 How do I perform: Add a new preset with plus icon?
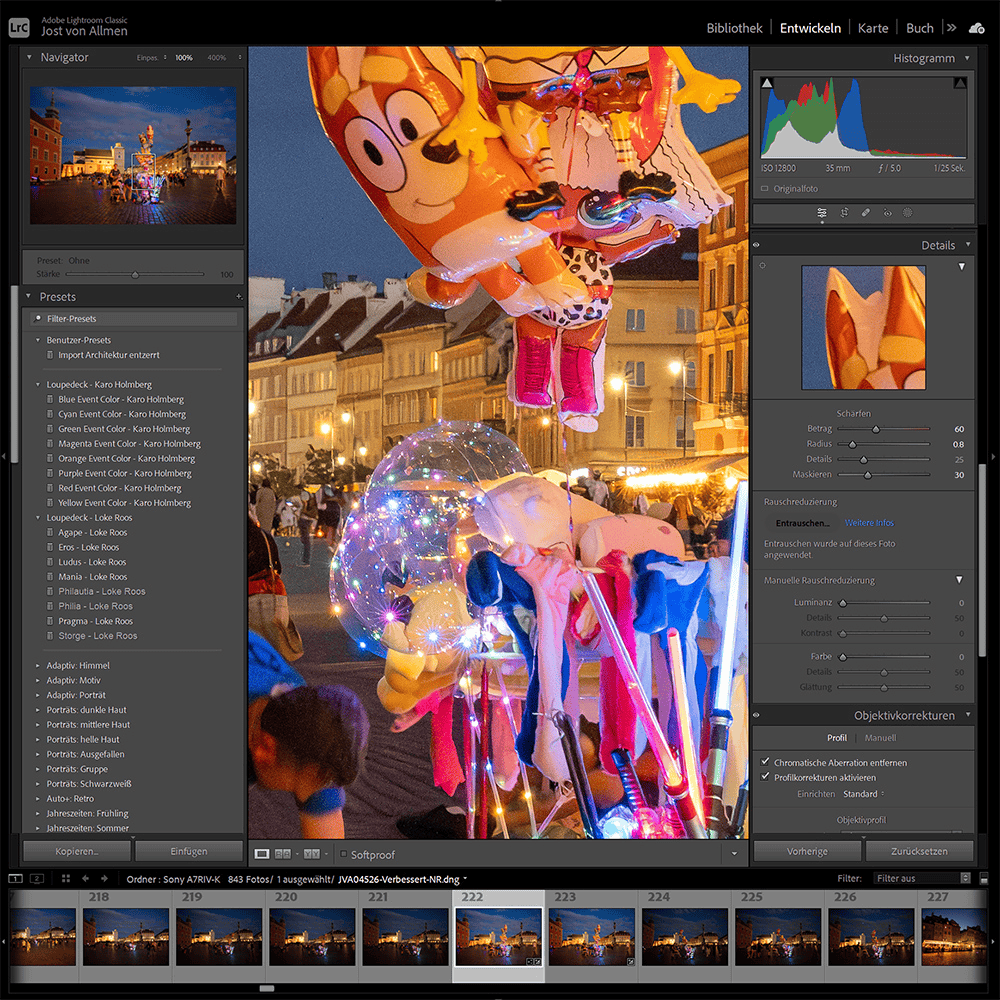pyautogui.click(x=239, y=297)
